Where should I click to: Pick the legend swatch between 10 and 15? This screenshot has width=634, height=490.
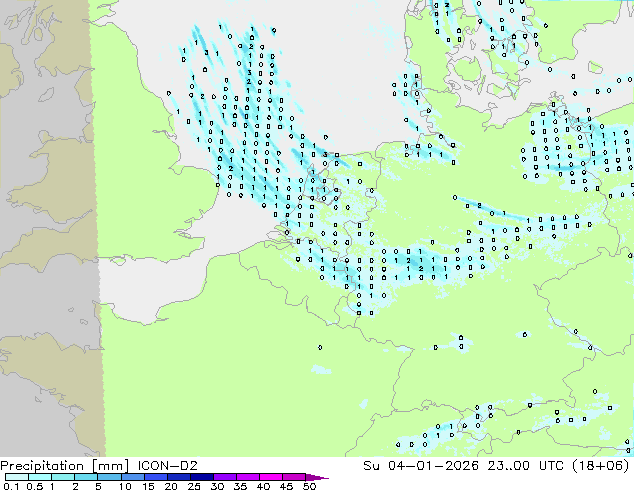coord(132,477)
